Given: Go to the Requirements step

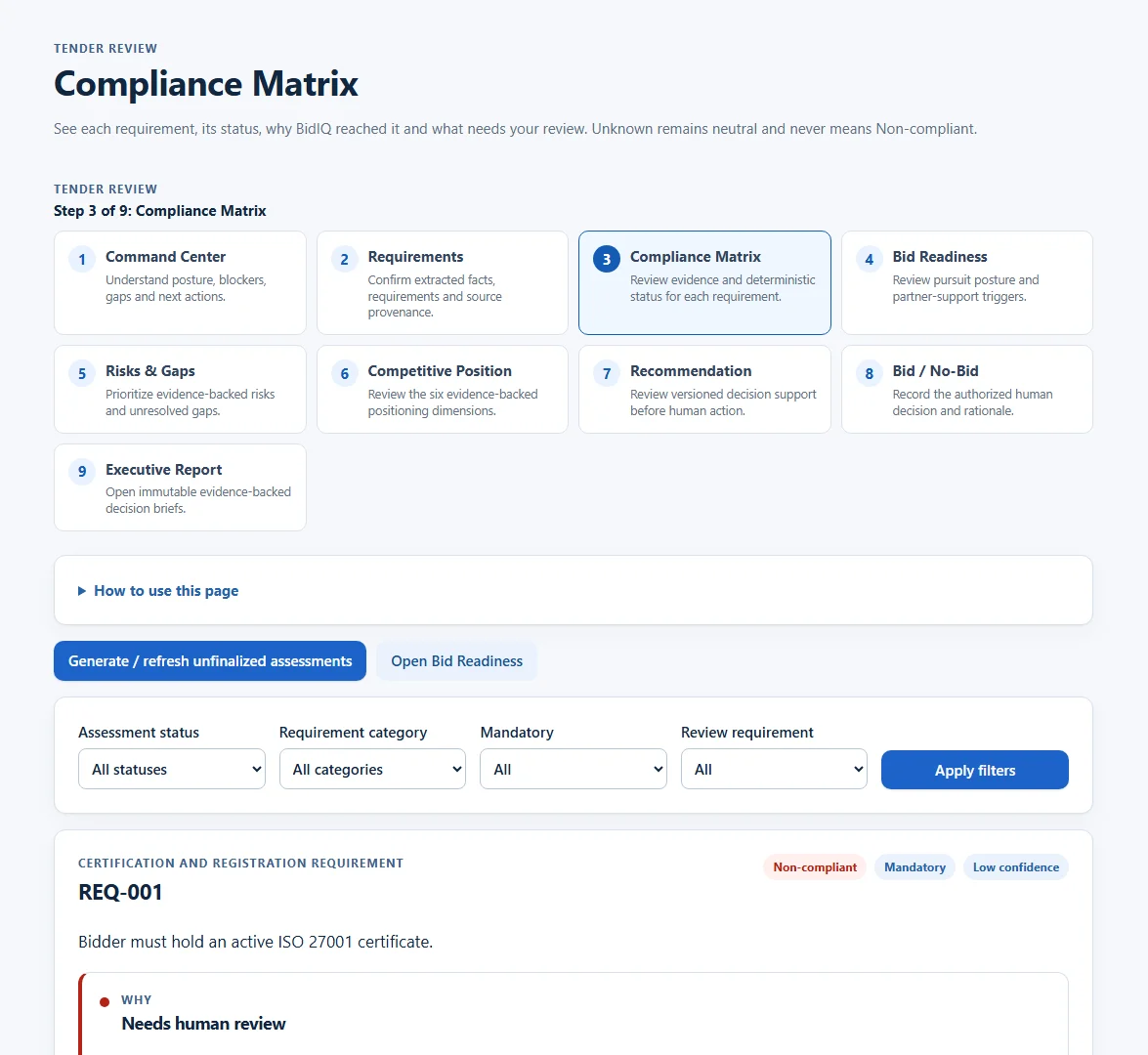Looking at the screenshot, I should click(x=443, y=282).
